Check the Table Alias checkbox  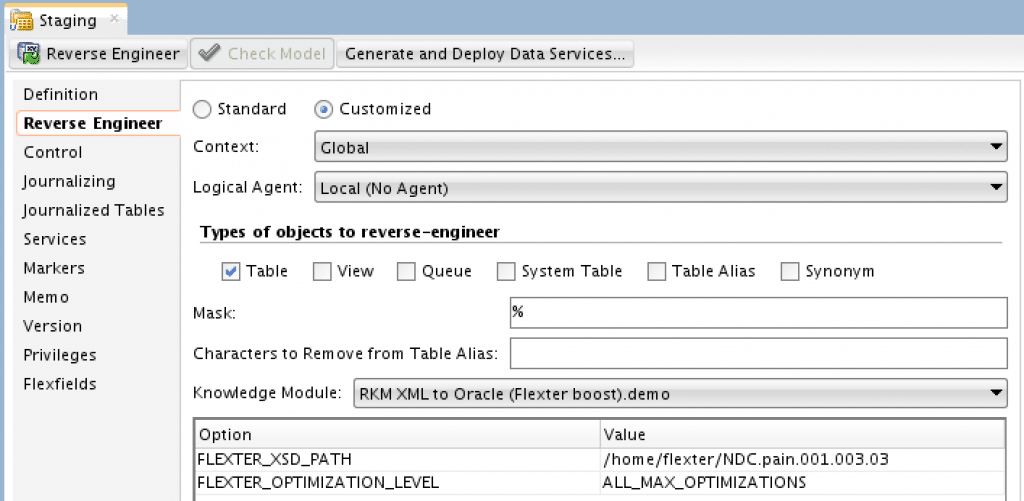point(656,271)
